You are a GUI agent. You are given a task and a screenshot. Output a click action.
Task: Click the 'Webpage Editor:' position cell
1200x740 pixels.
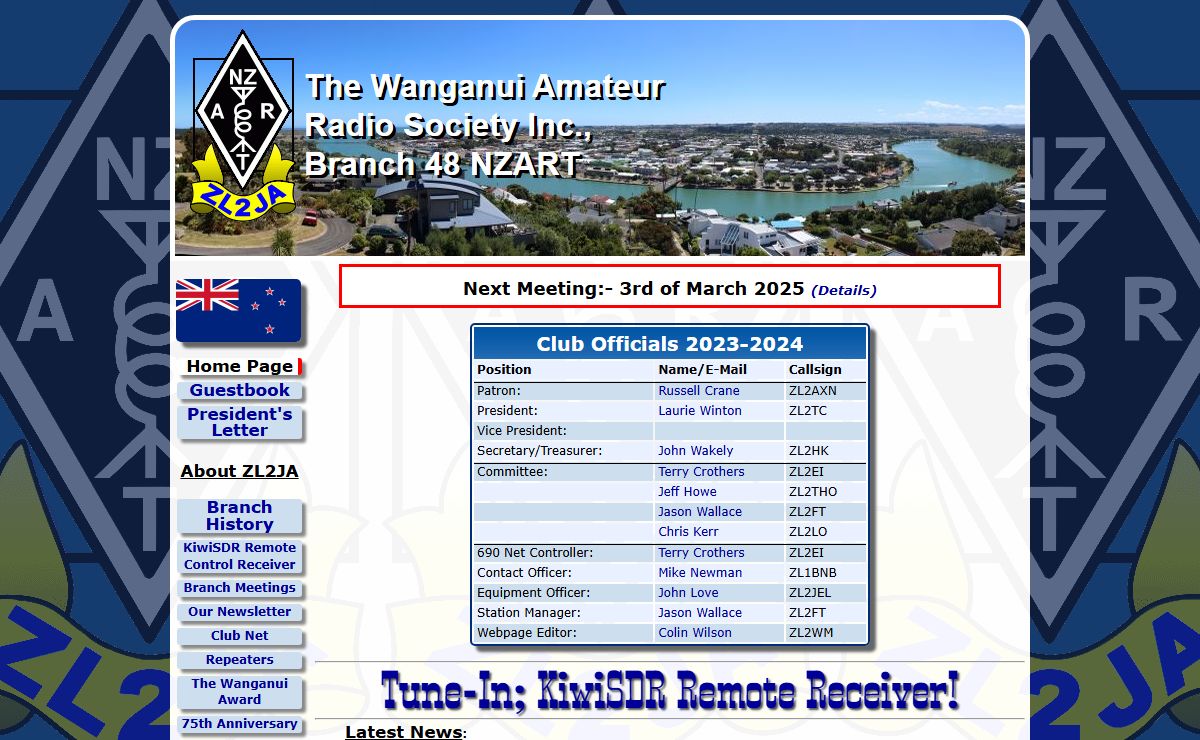(x=564, y=633)
